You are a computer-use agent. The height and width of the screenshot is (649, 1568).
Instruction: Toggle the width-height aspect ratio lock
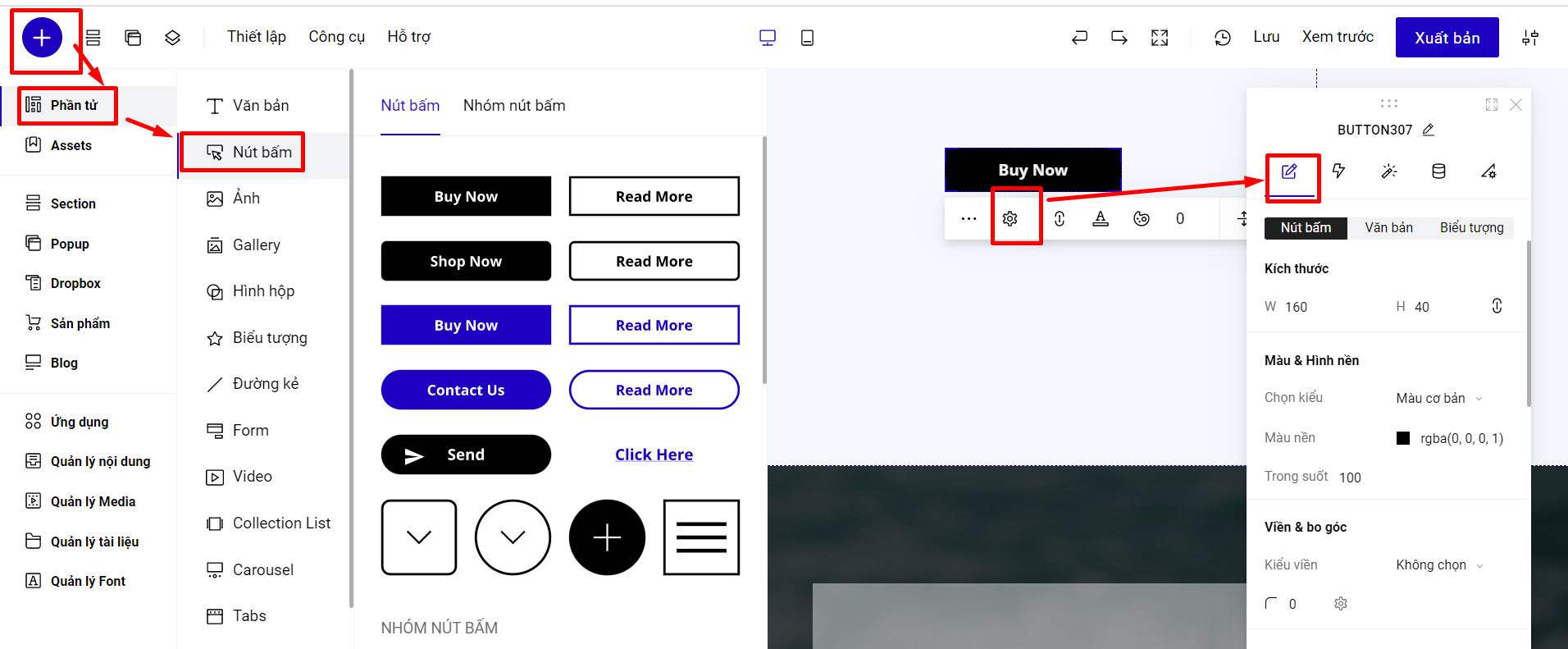(x=1496, y=306)
